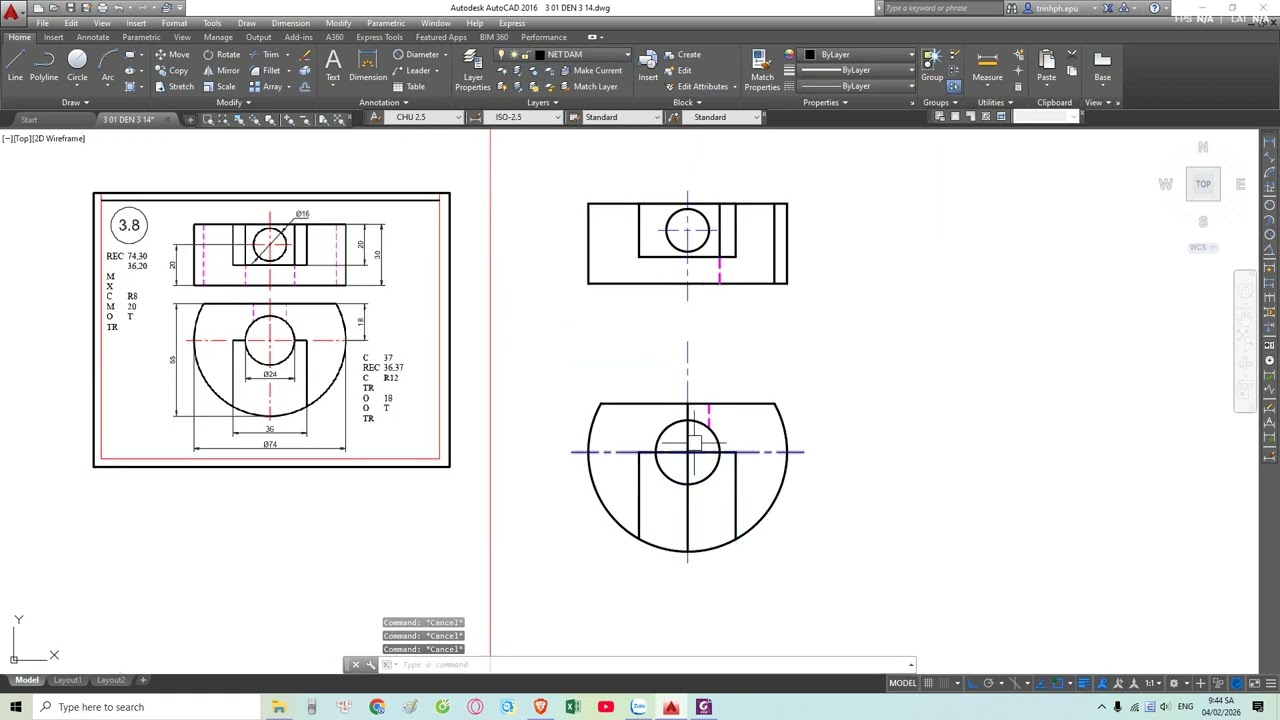Toggle polar tracking in status bar
Screen dimensions: 1280x720
coord(988,684)
